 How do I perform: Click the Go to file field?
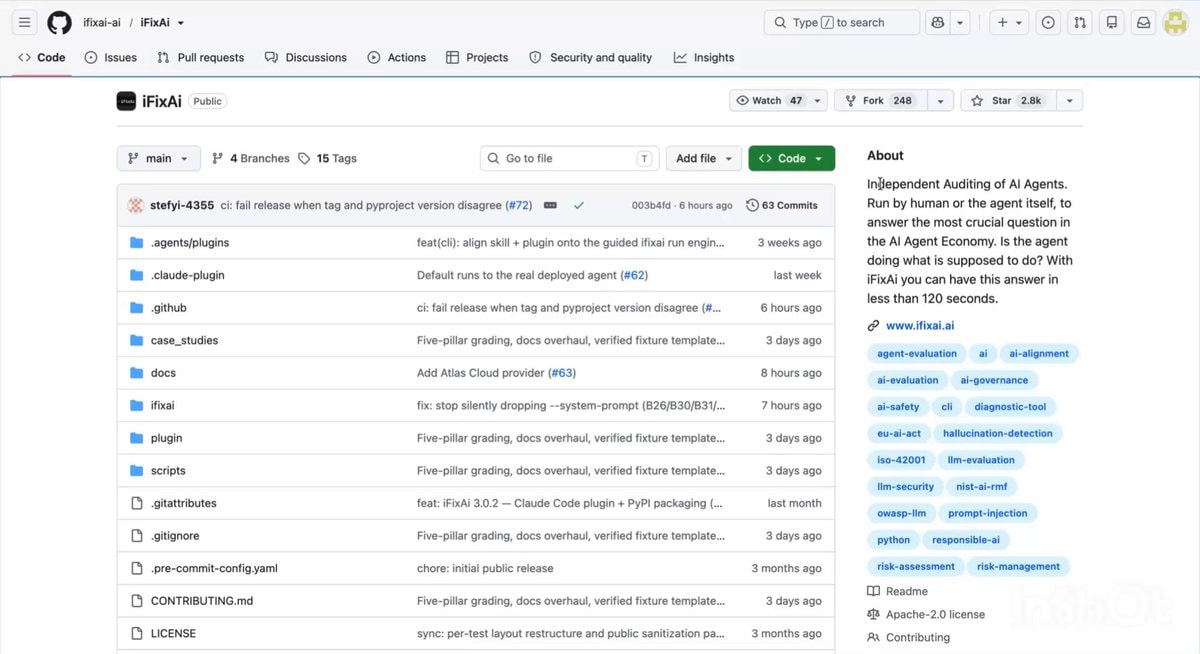pyautogui.click(x=569, y=158)
